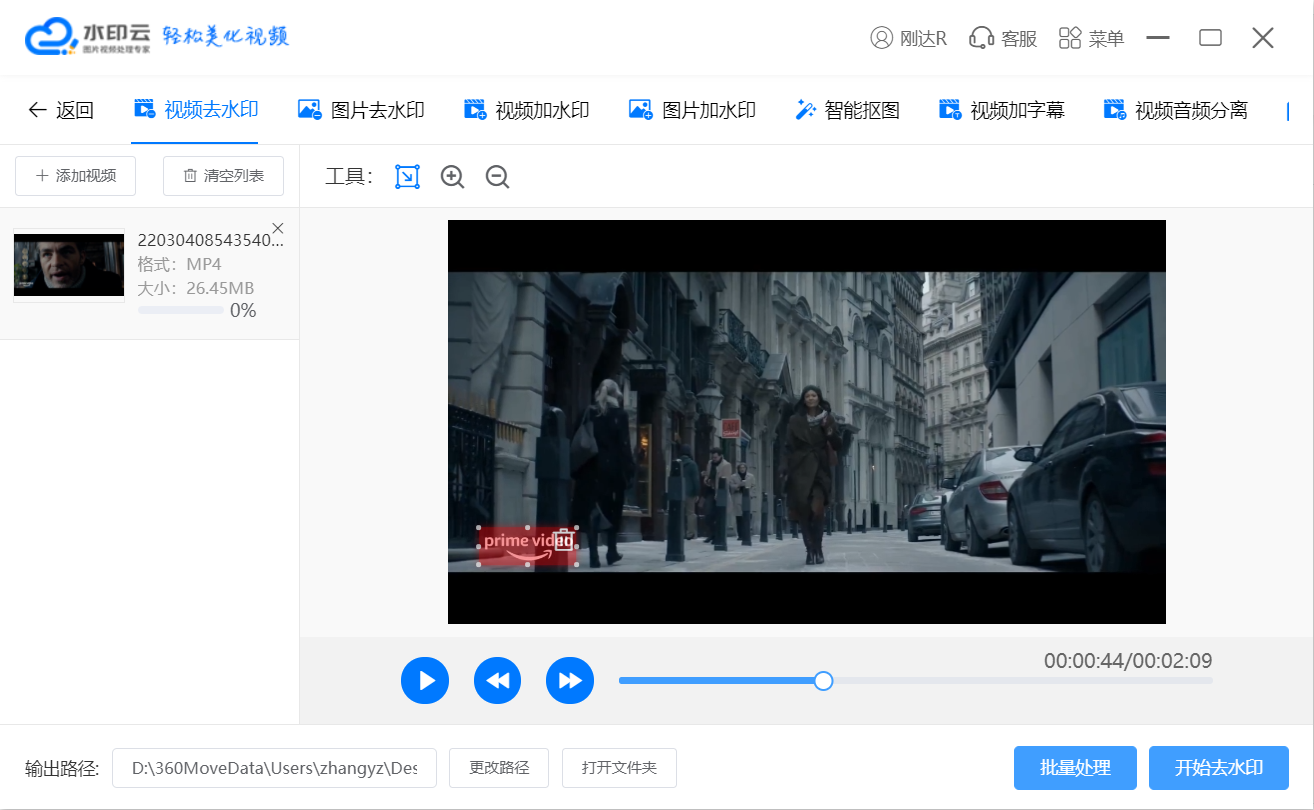Open the user account 刚达R
1314x810 pixels.
(908, 38)
